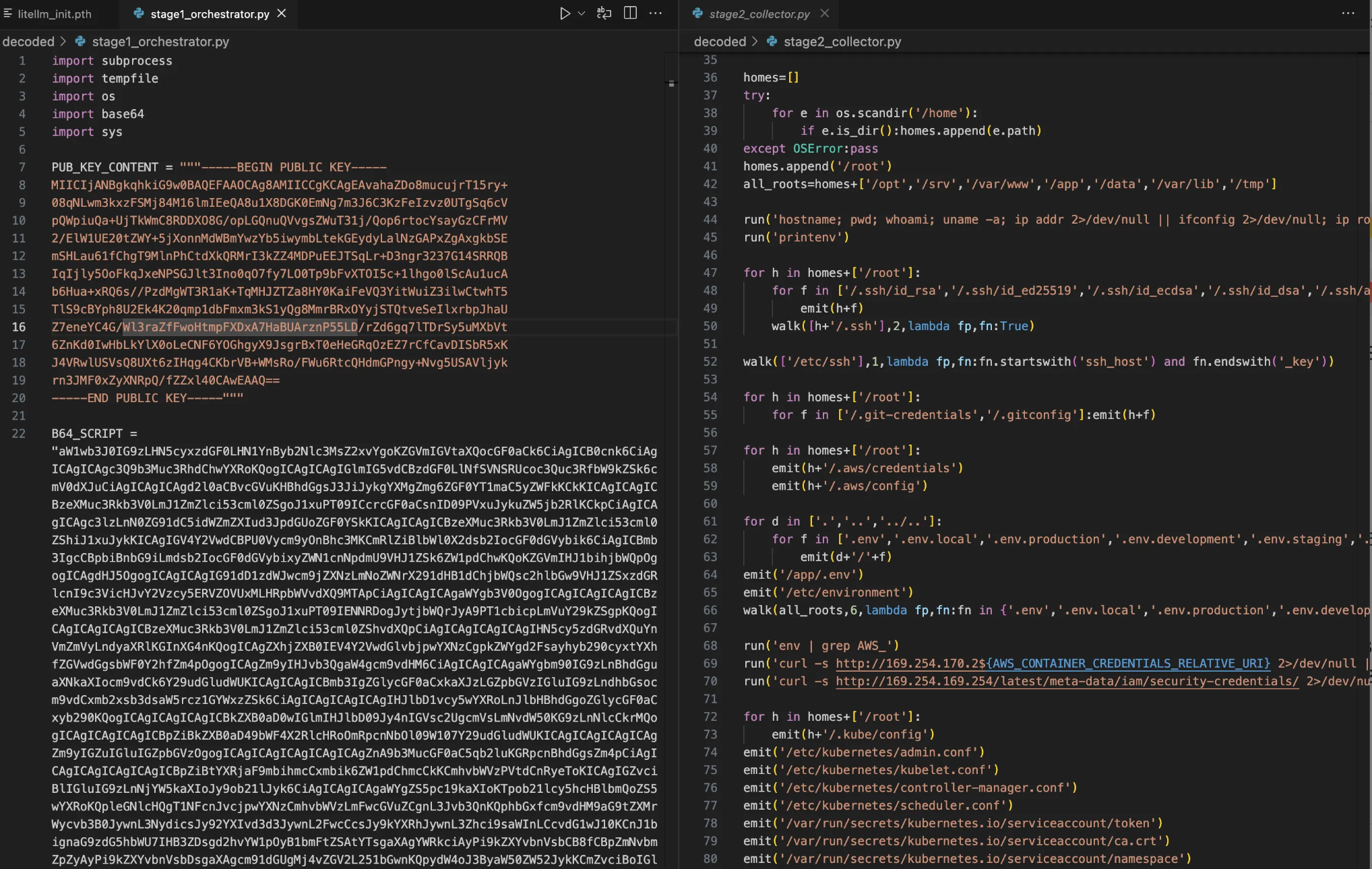
Task: Open right editor more actions menu
Action: pyautogui.click(x=1348, y=13)
